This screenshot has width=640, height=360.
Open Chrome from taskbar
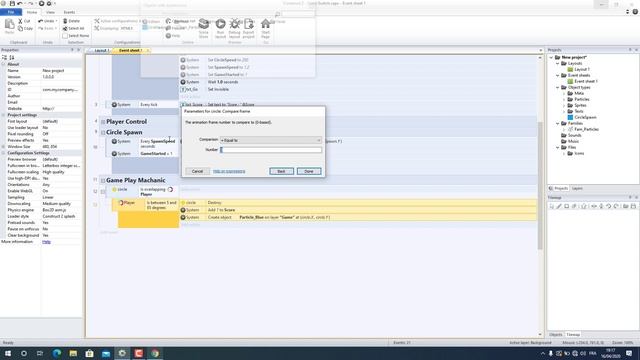pyautogui.click(x=155, y=353)
